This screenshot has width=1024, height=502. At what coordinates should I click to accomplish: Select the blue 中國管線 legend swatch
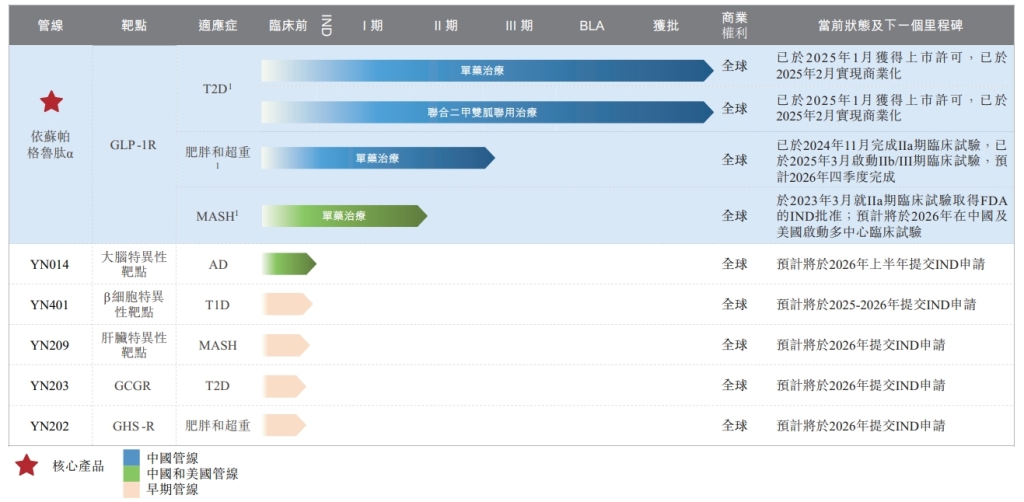(131, 458)
